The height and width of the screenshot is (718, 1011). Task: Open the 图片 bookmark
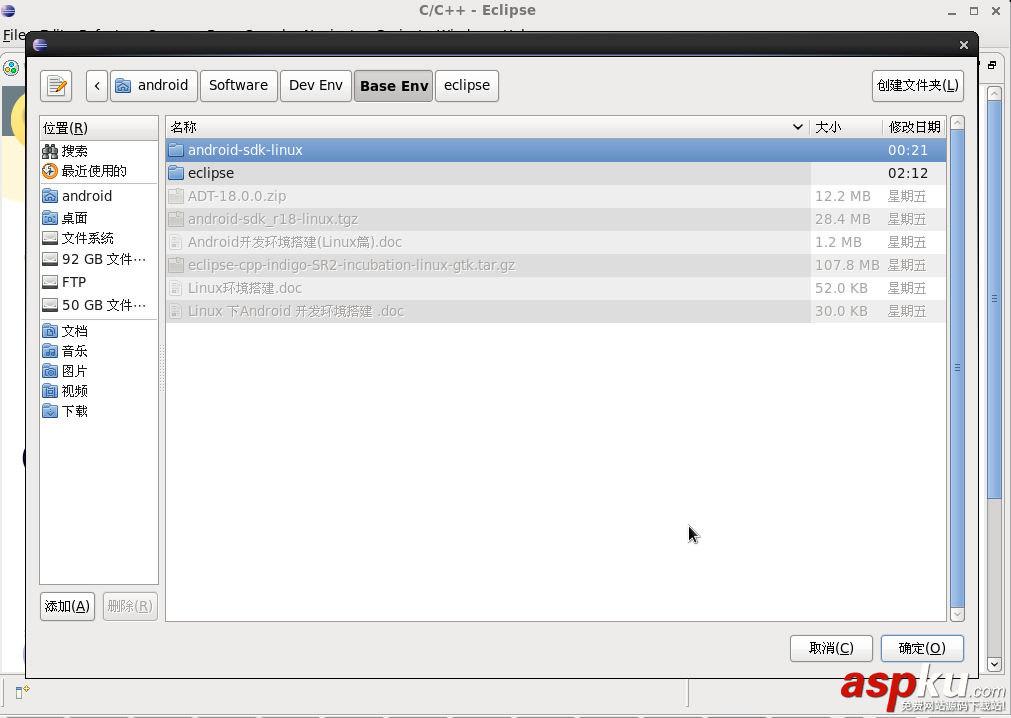99,371
